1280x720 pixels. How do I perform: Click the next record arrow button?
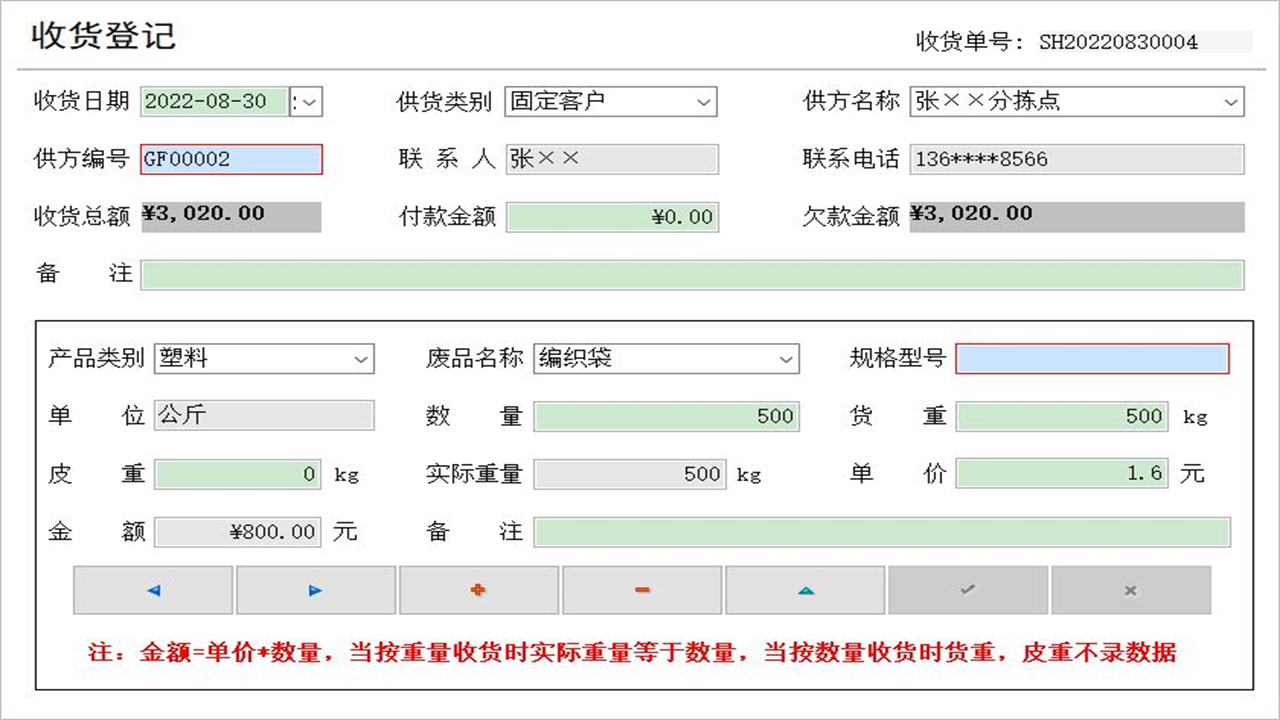tap(316, 590)
